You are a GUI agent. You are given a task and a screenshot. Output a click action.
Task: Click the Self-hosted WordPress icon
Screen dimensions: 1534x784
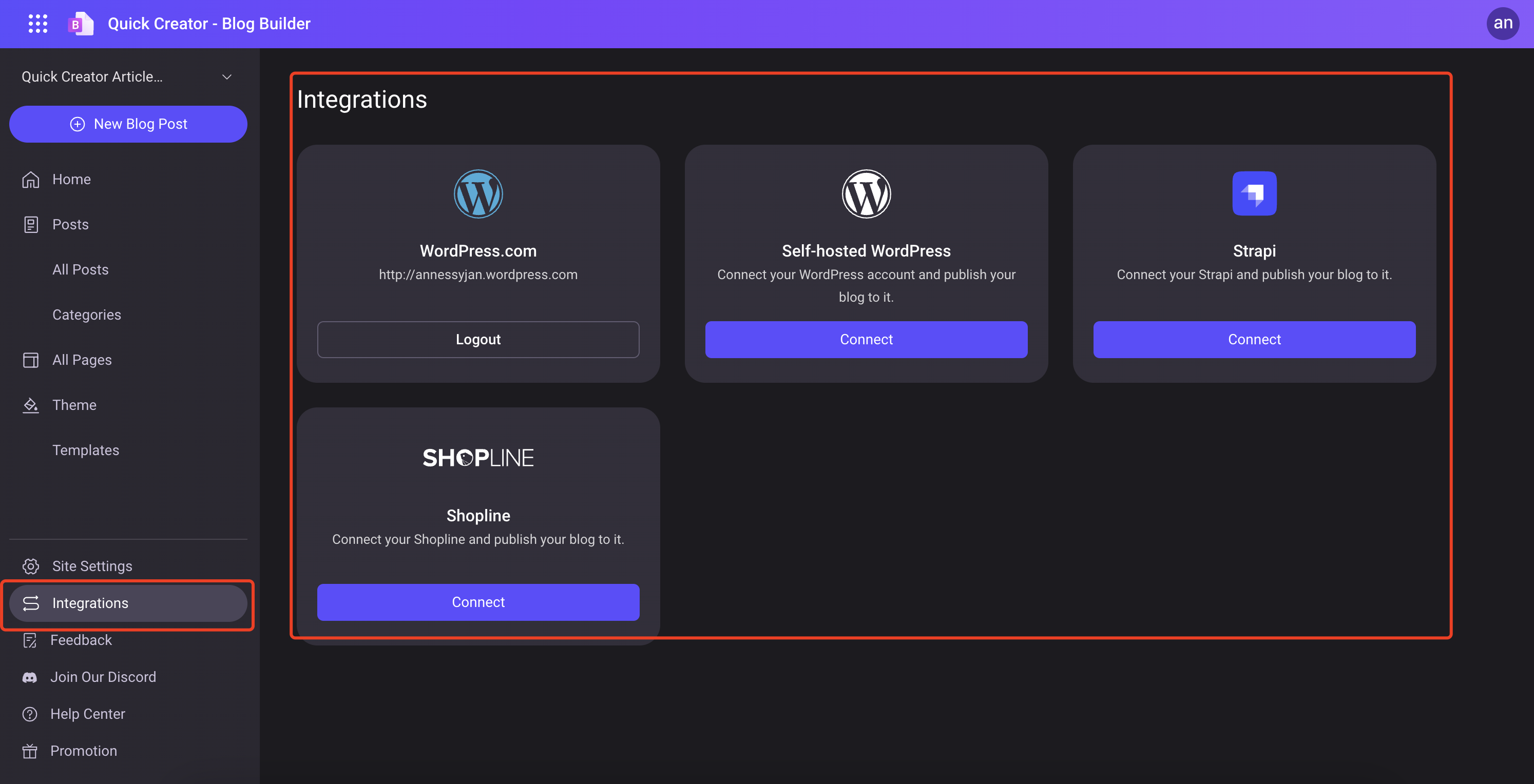[866, 193]
